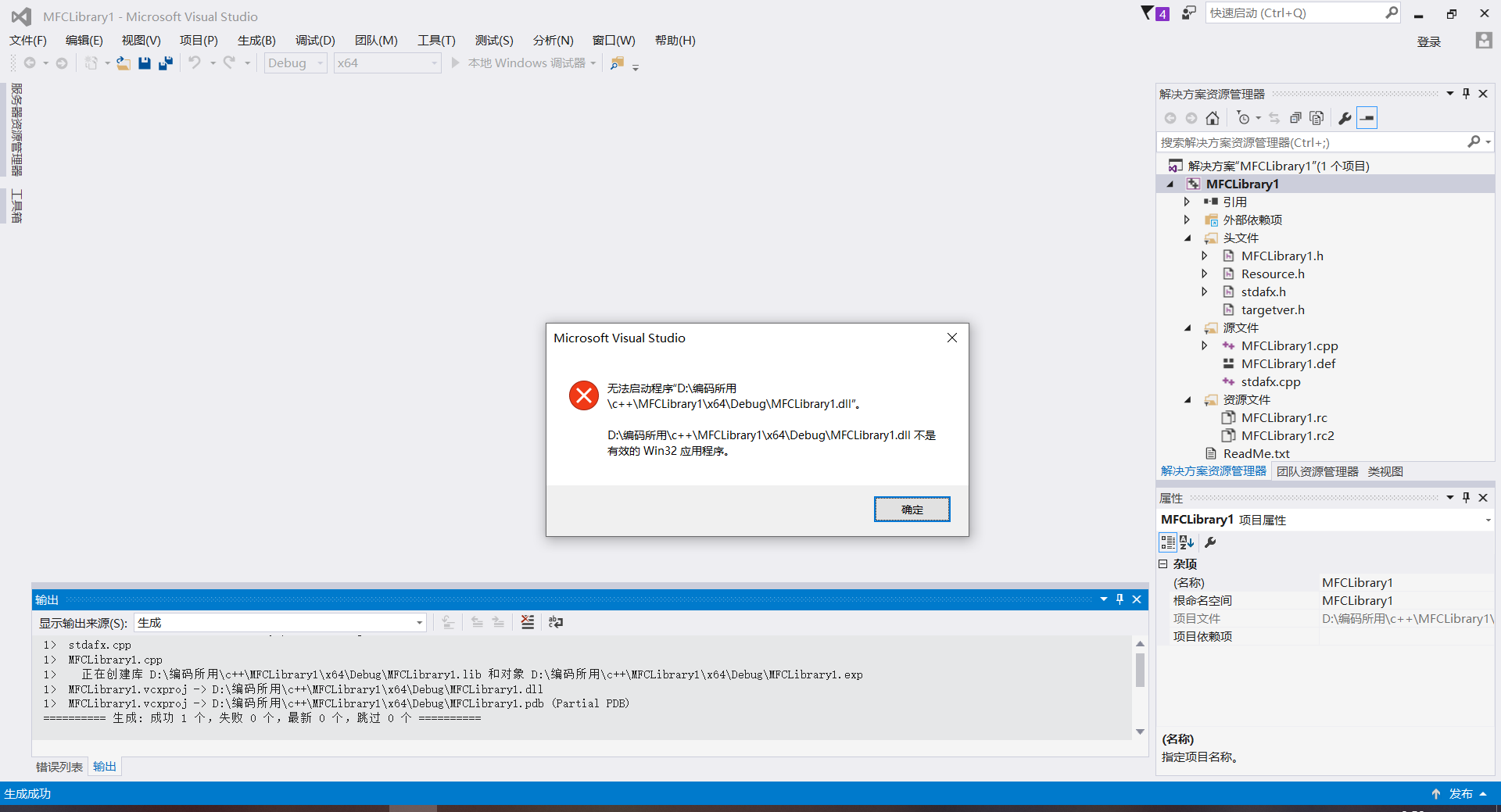Pin the 解决方案资源管理器 panel

pyautogui.click(x=1466, y=94)
